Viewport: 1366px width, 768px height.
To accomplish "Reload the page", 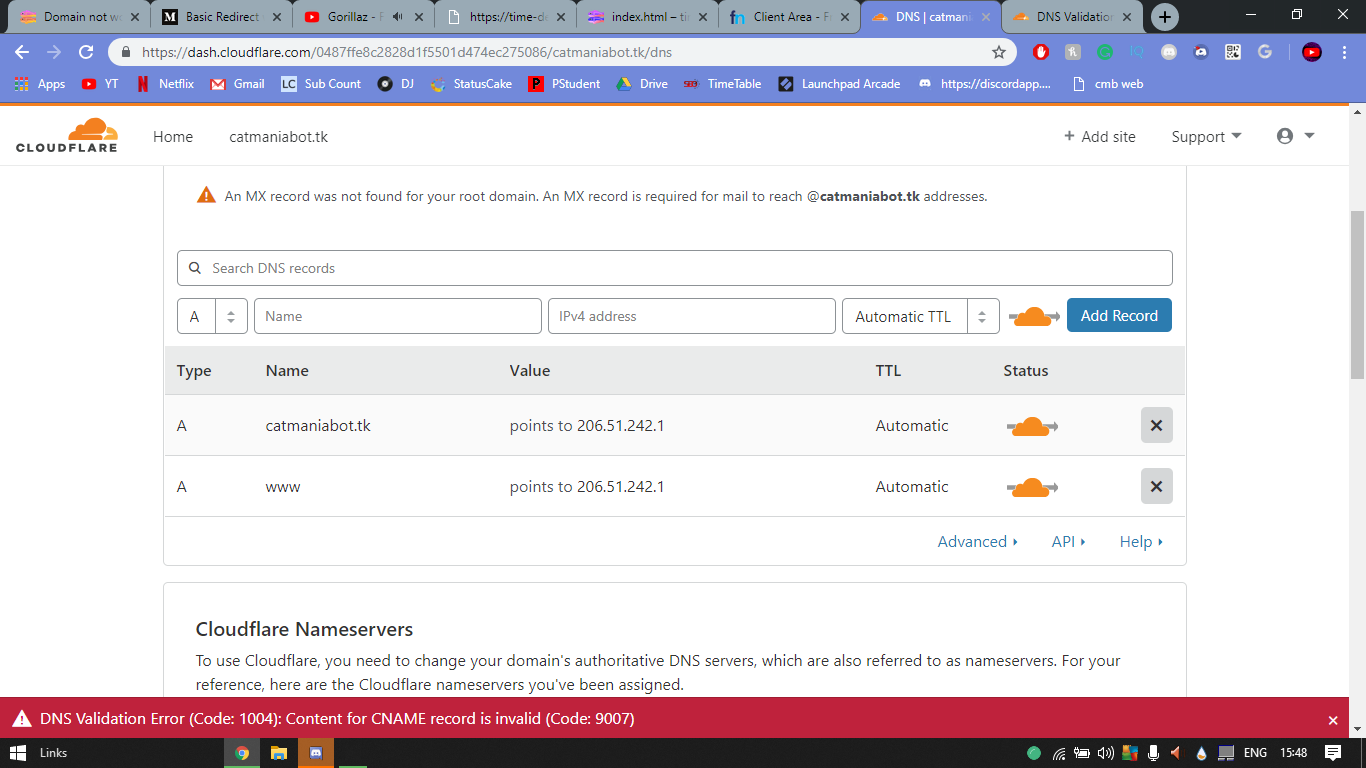I will (86, 52).
